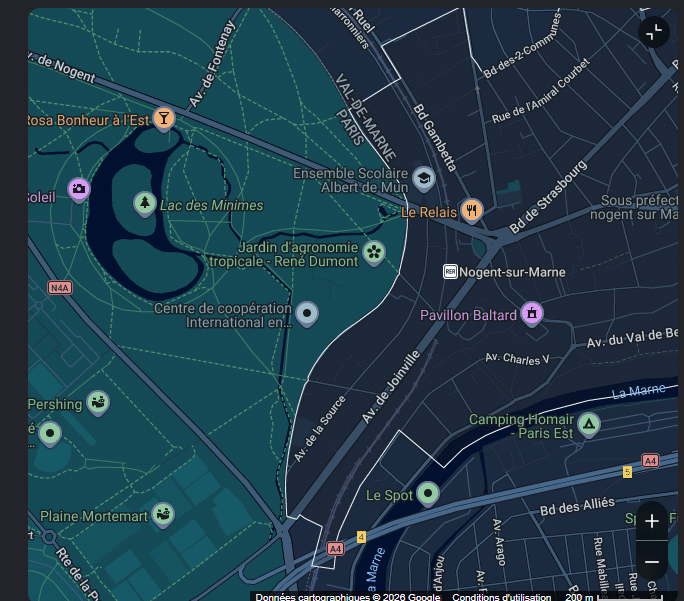The height and width of the screenshot is (601, 684).
Task: Click the Bd des Alliés street label
Action: 577,506
